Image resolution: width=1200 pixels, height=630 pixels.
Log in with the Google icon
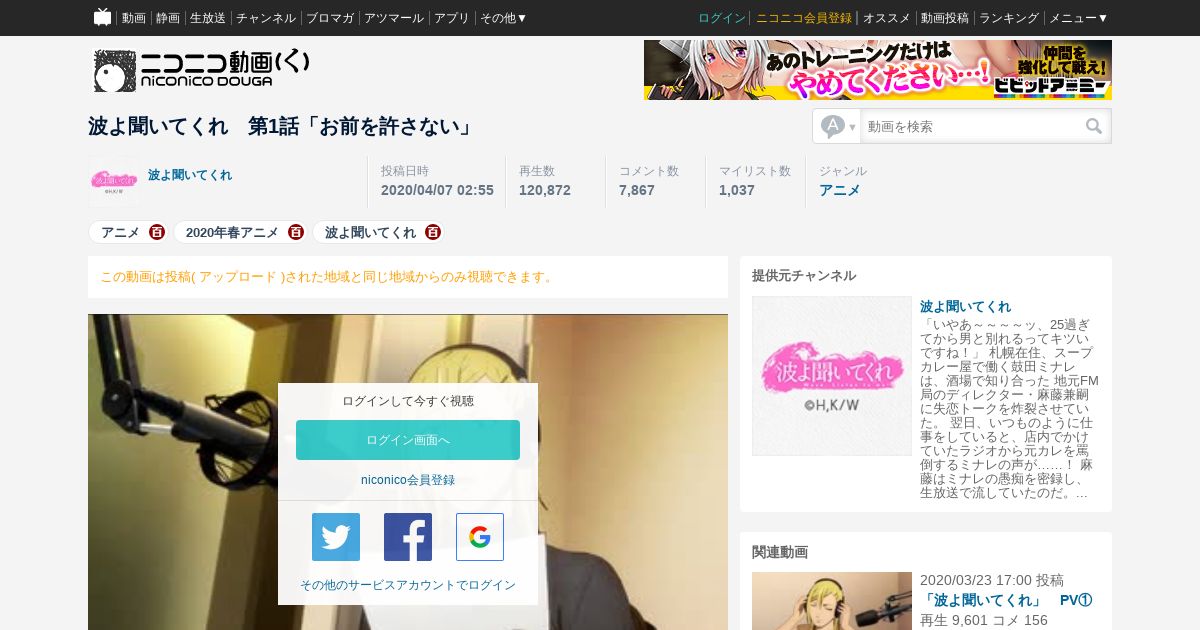pyautogui.click(x=480, y=537)
